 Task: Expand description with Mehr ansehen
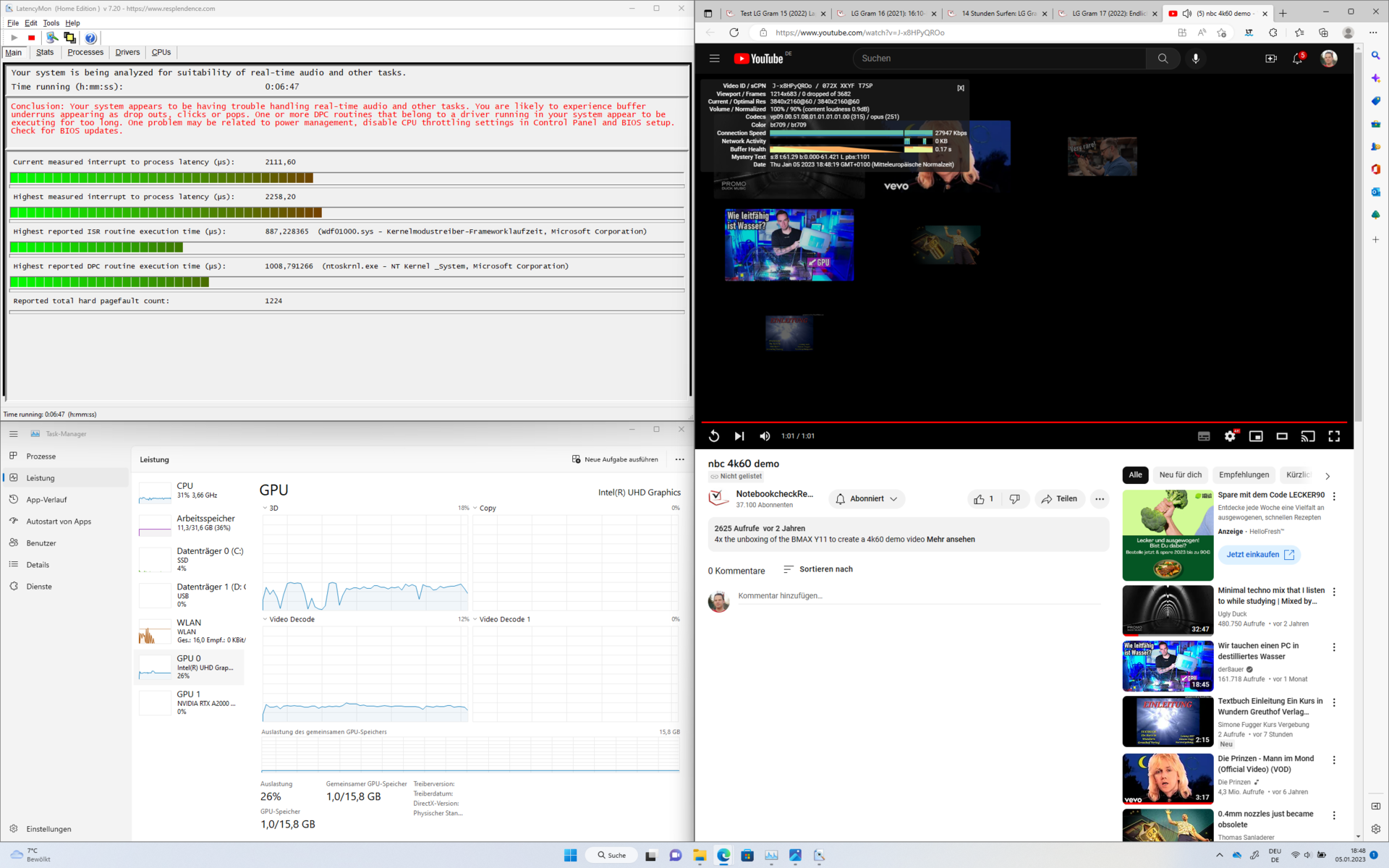pyautogui.click(x=951, y=540)
